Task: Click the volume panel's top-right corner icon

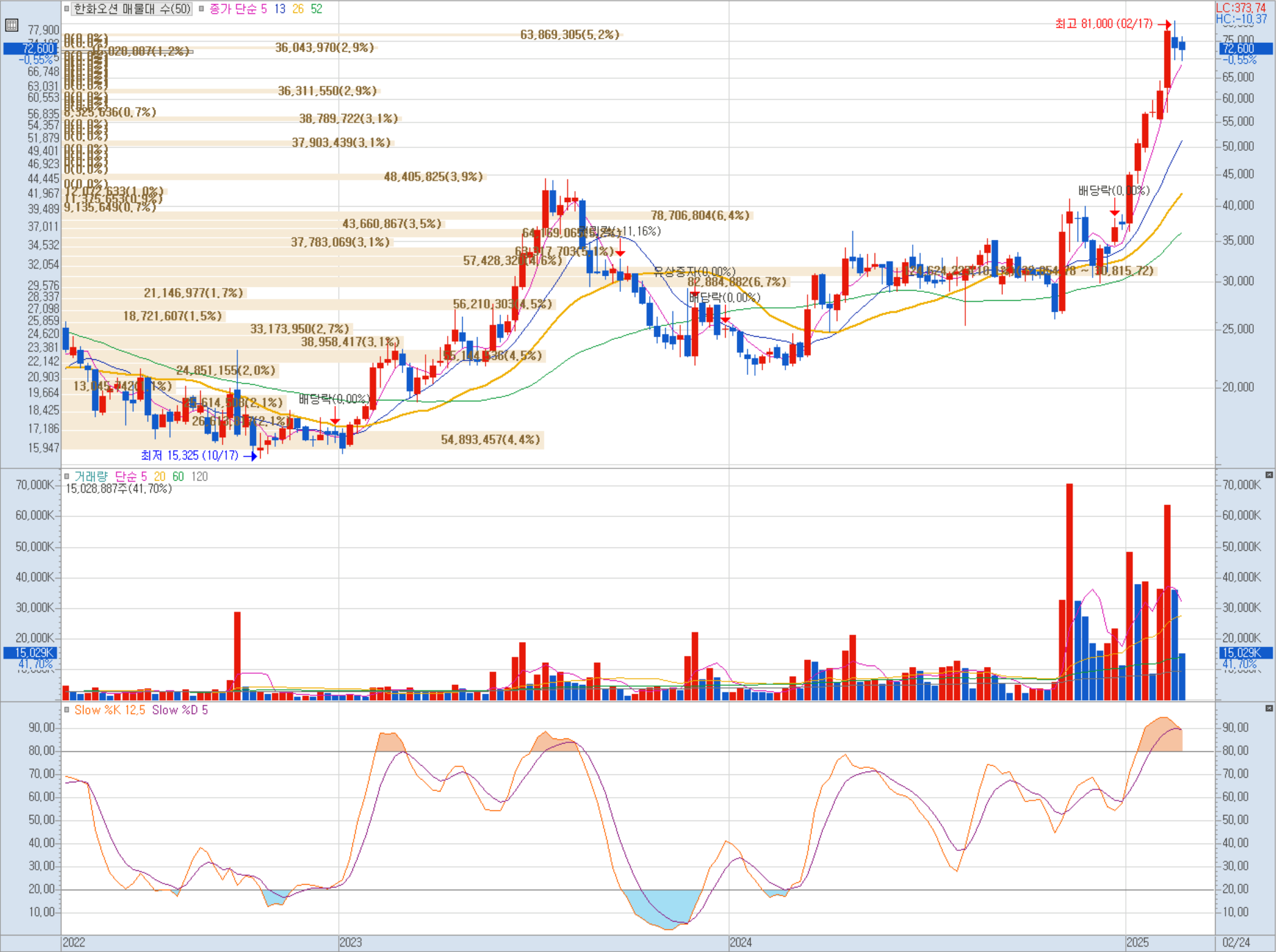Action: click(x=1269, y=475)
